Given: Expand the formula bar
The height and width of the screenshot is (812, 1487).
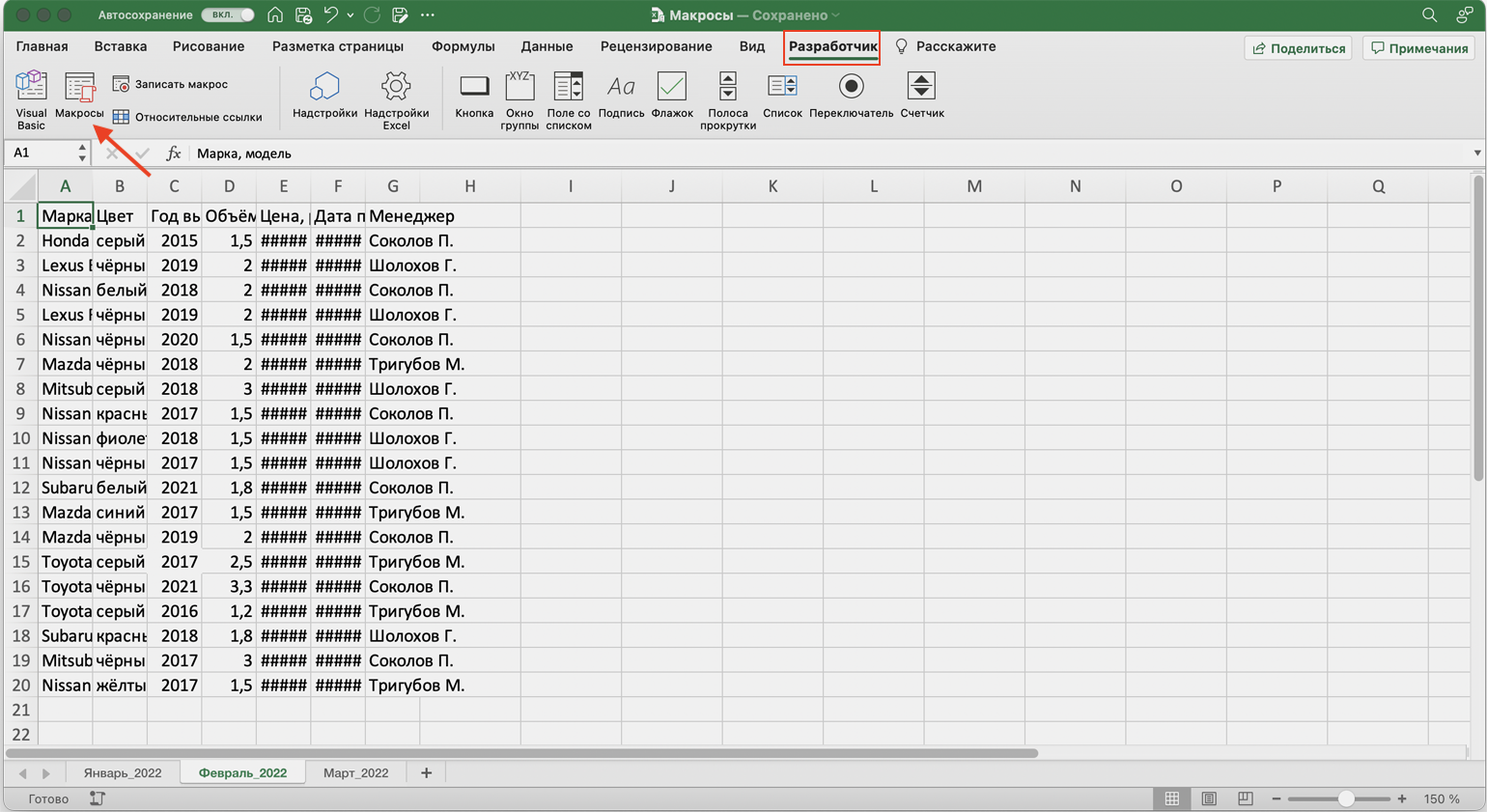Looking at the screenshot, I should 1476,153.
